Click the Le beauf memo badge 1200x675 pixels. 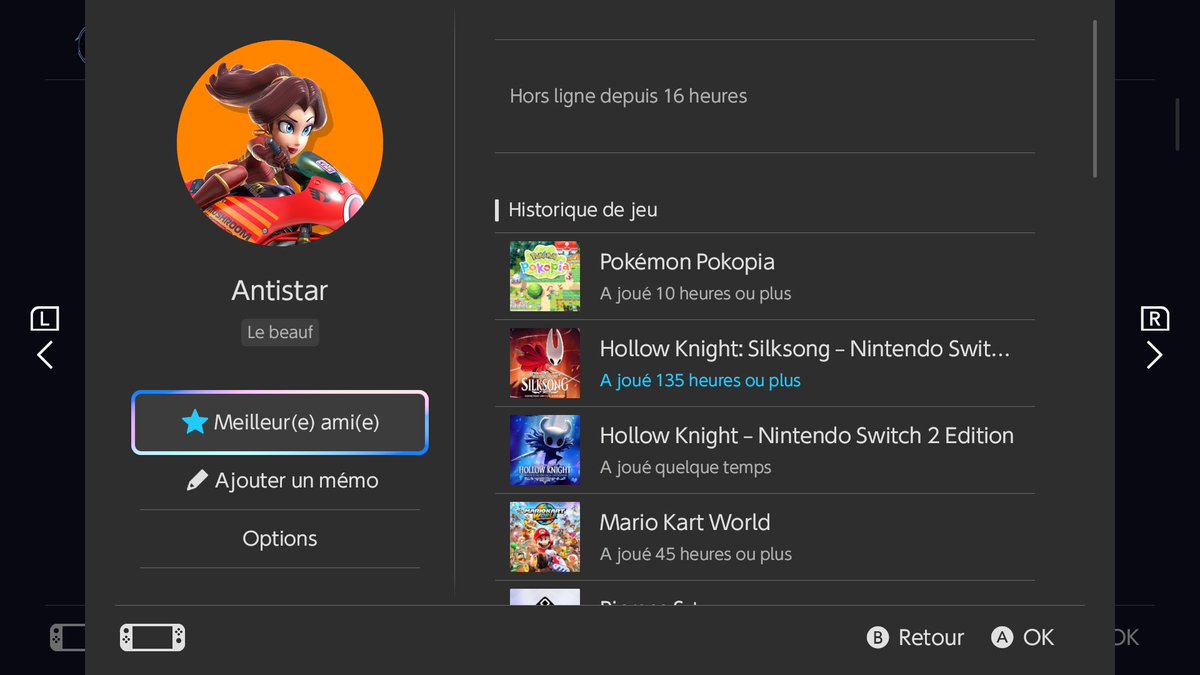coord(280,332)
